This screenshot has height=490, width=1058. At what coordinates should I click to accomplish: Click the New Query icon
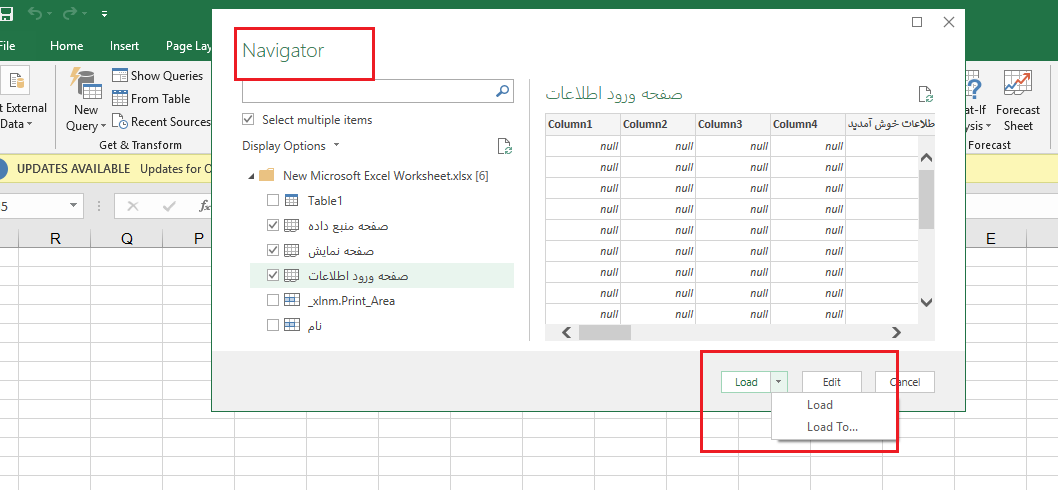coord(86,84)
